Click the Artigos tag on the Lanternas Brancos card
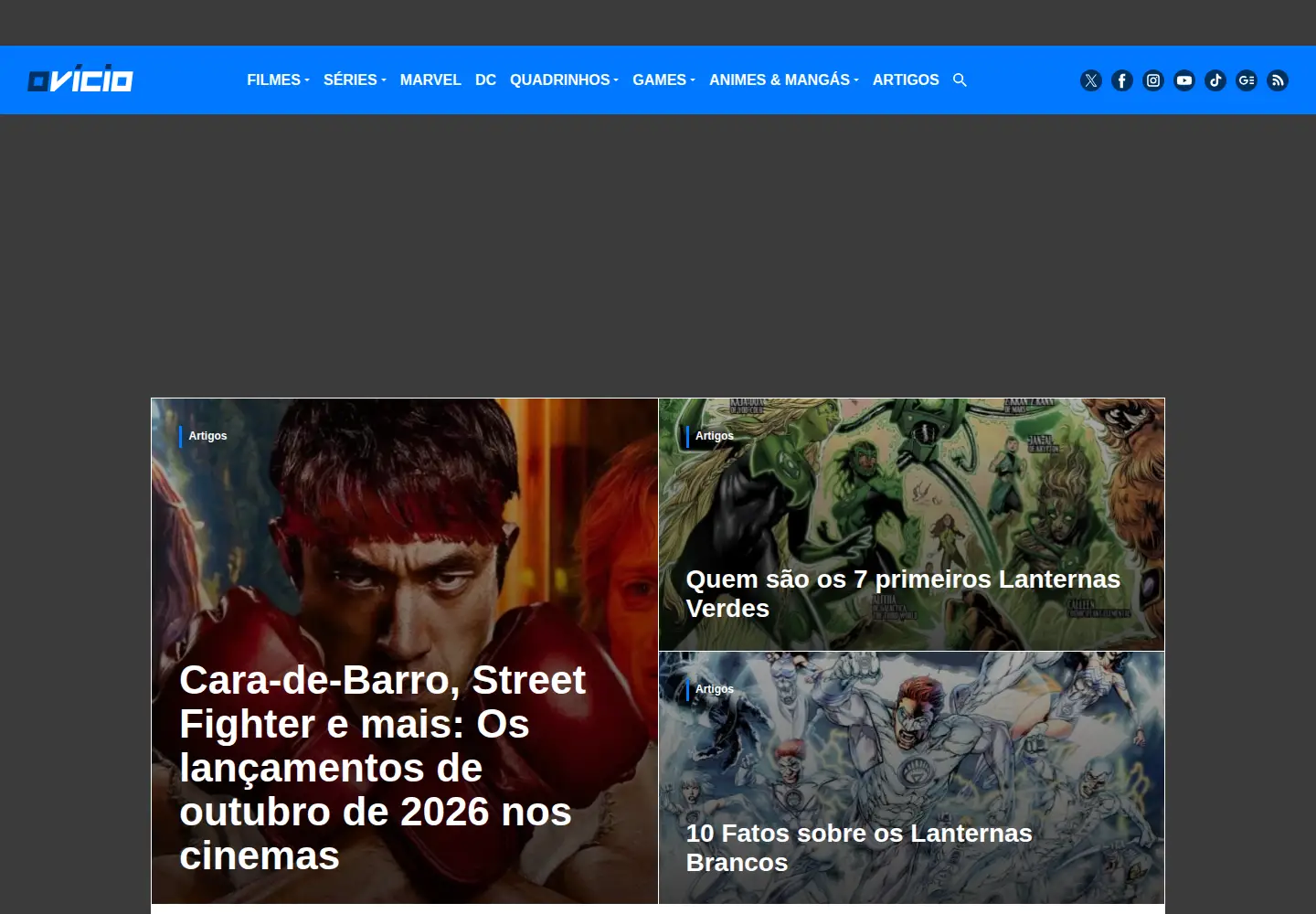This screenshot has height=914, width=1316. (715, 689)
